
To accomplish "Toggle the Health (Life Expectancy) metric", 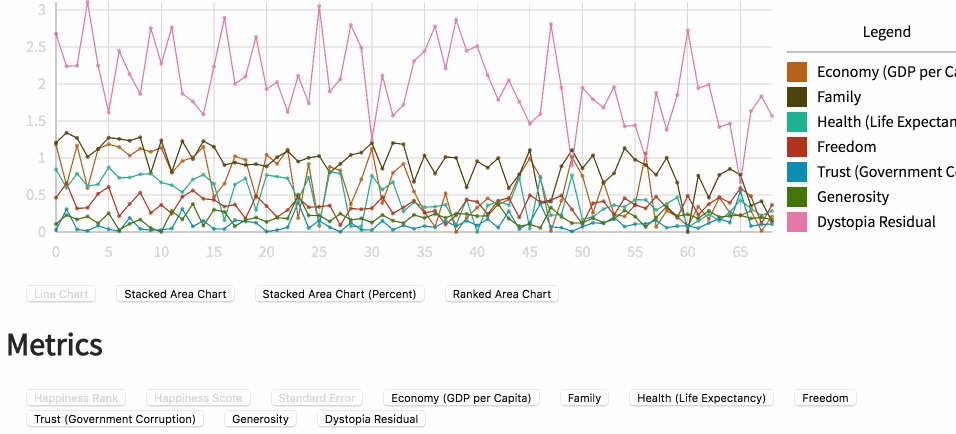I will (701, 398).
